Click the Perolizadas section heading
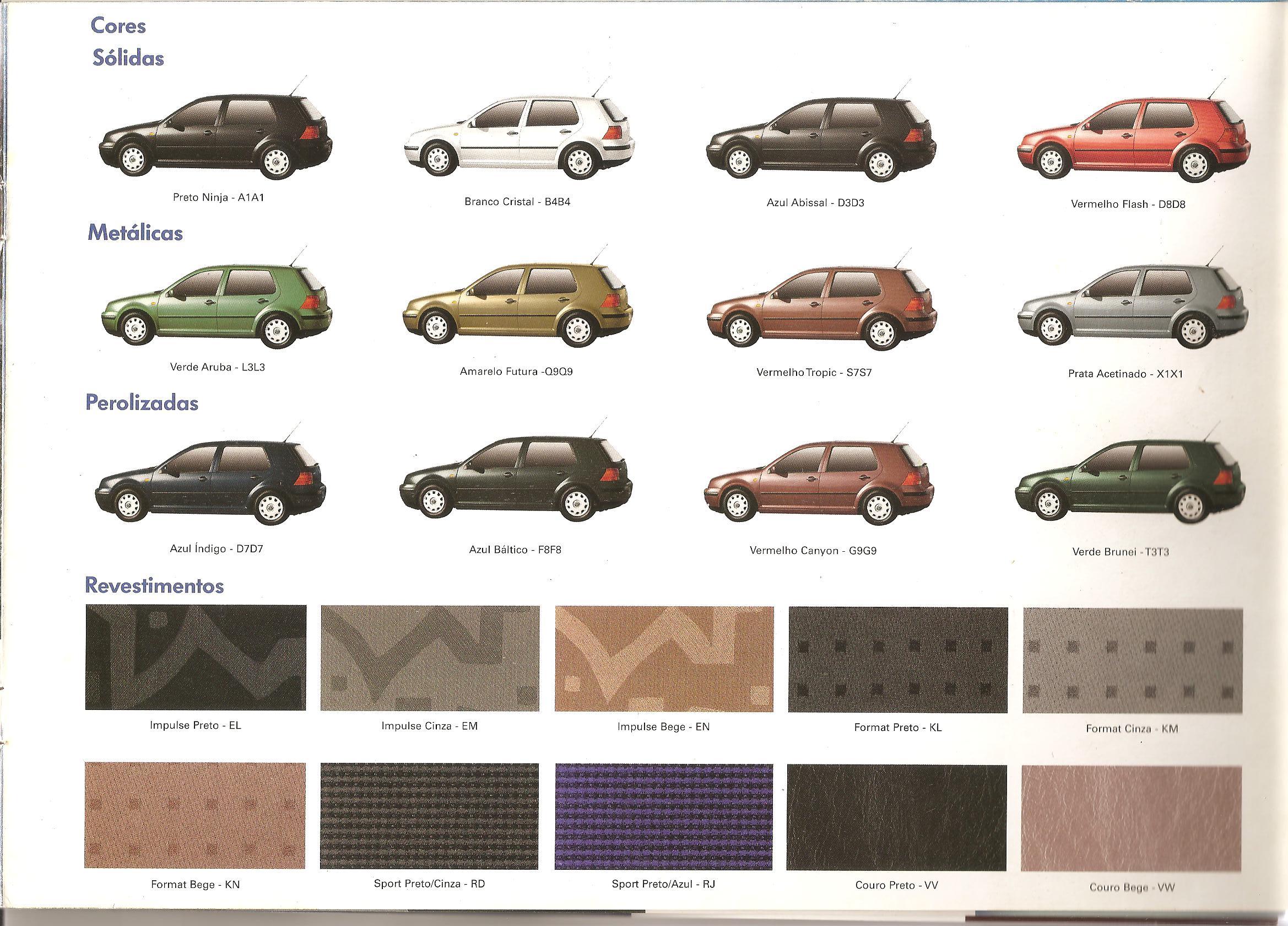This screenshot has height=926, width=1288. (142, 403)
